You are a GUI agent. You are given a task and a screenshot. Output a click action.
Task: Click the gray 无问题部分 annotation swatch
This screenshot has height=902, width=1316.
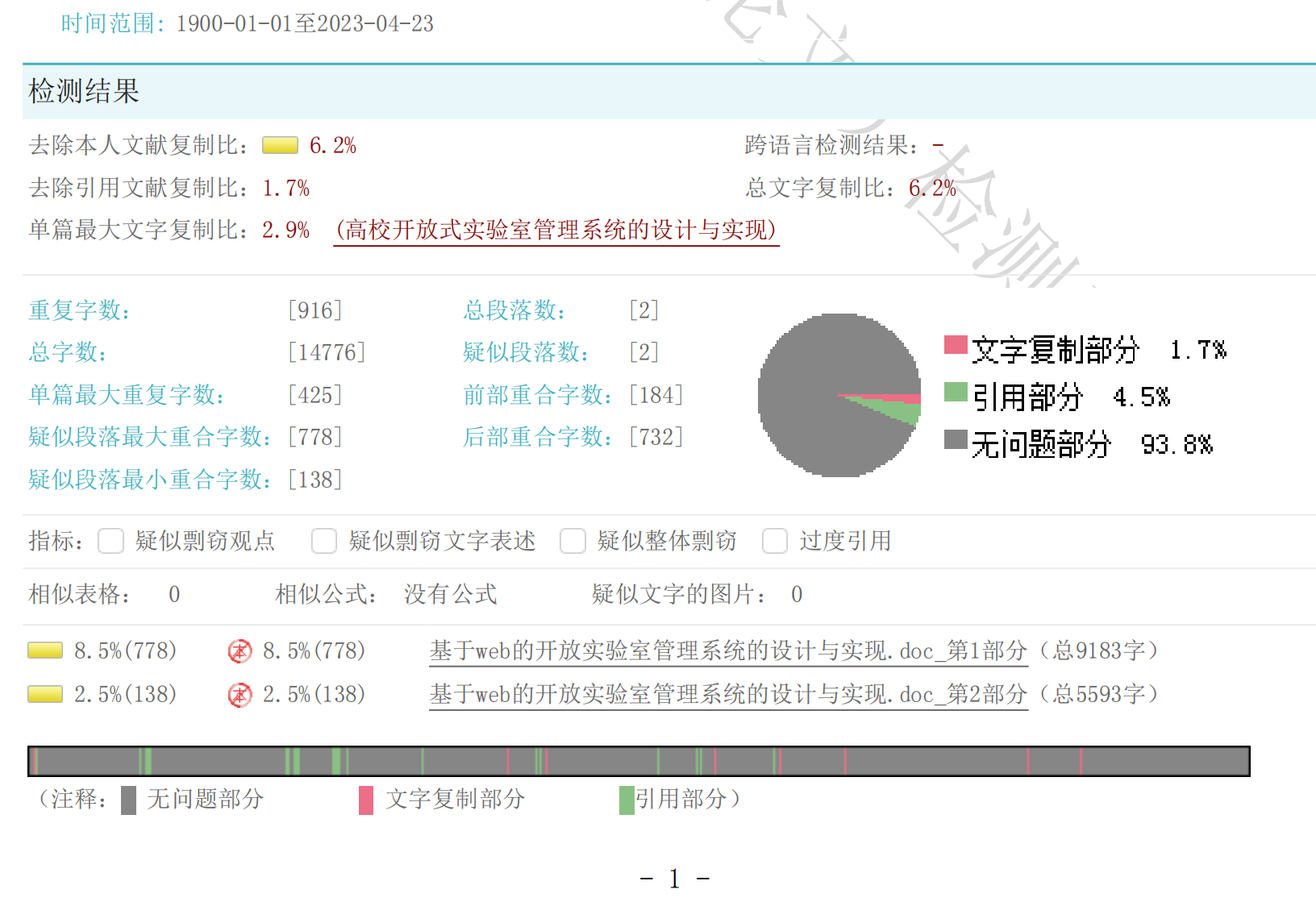pyautogui.click(x=128, y=800)
